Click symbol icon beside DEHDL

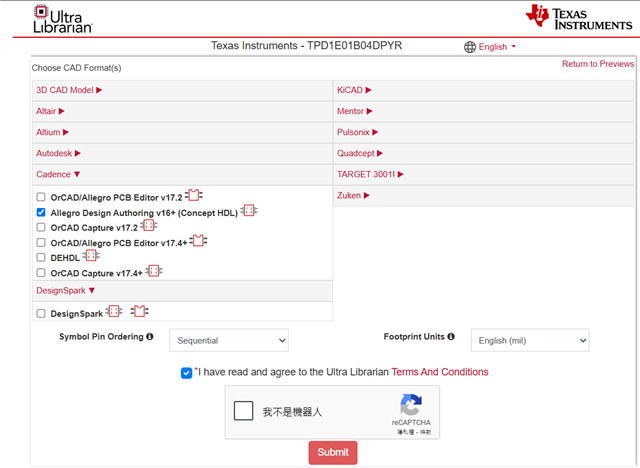[91, 255]
